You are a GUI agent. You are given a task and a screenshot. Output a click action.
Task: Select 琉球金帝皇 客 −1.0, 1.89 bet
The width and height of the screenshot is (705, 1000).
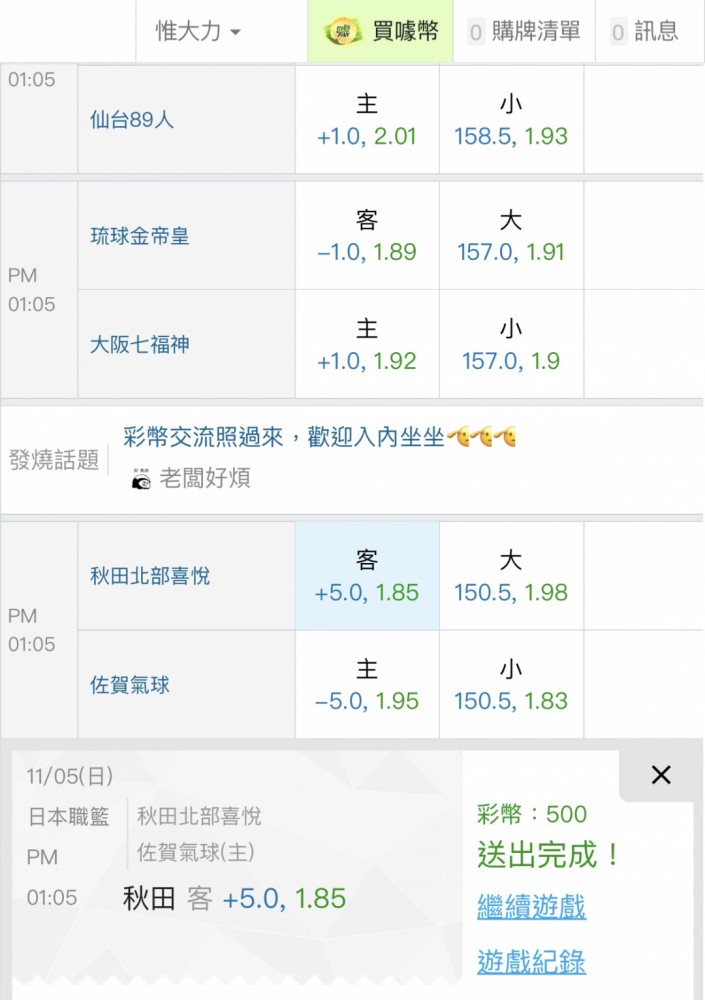[x=367, y=237]
